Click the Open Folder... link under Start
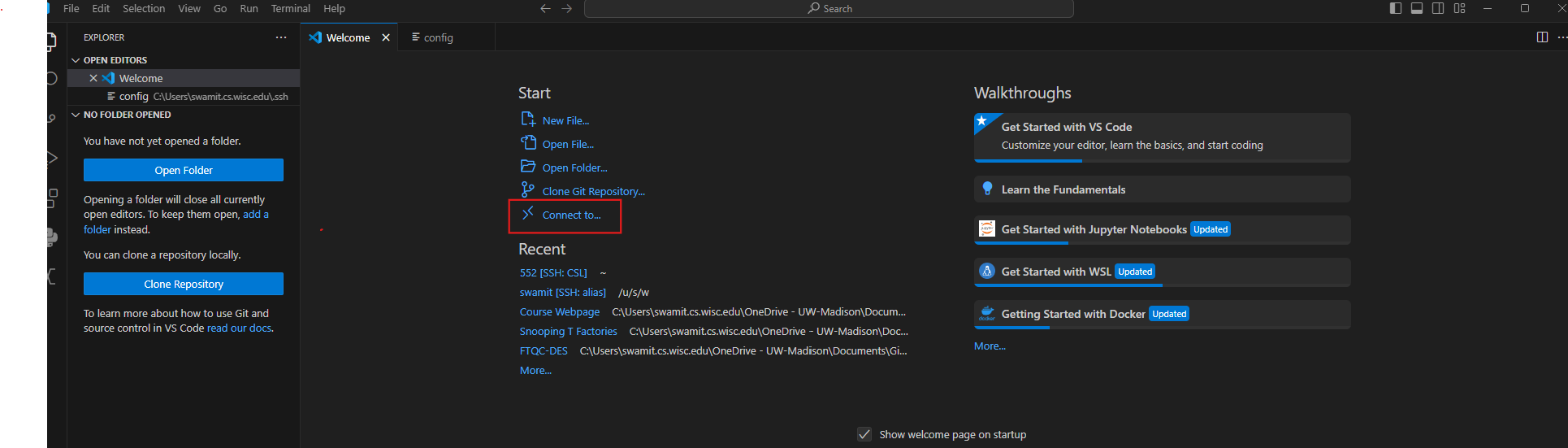This screenshot has height=448, width=1568. [x=574, y=167]
